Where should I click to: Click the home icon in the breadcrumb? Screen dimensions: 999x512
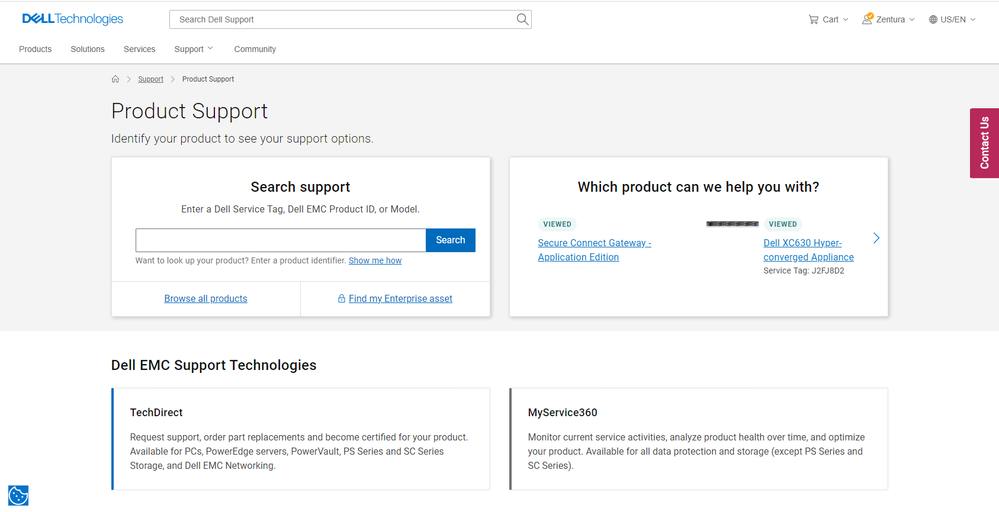[x=115, y=79]
